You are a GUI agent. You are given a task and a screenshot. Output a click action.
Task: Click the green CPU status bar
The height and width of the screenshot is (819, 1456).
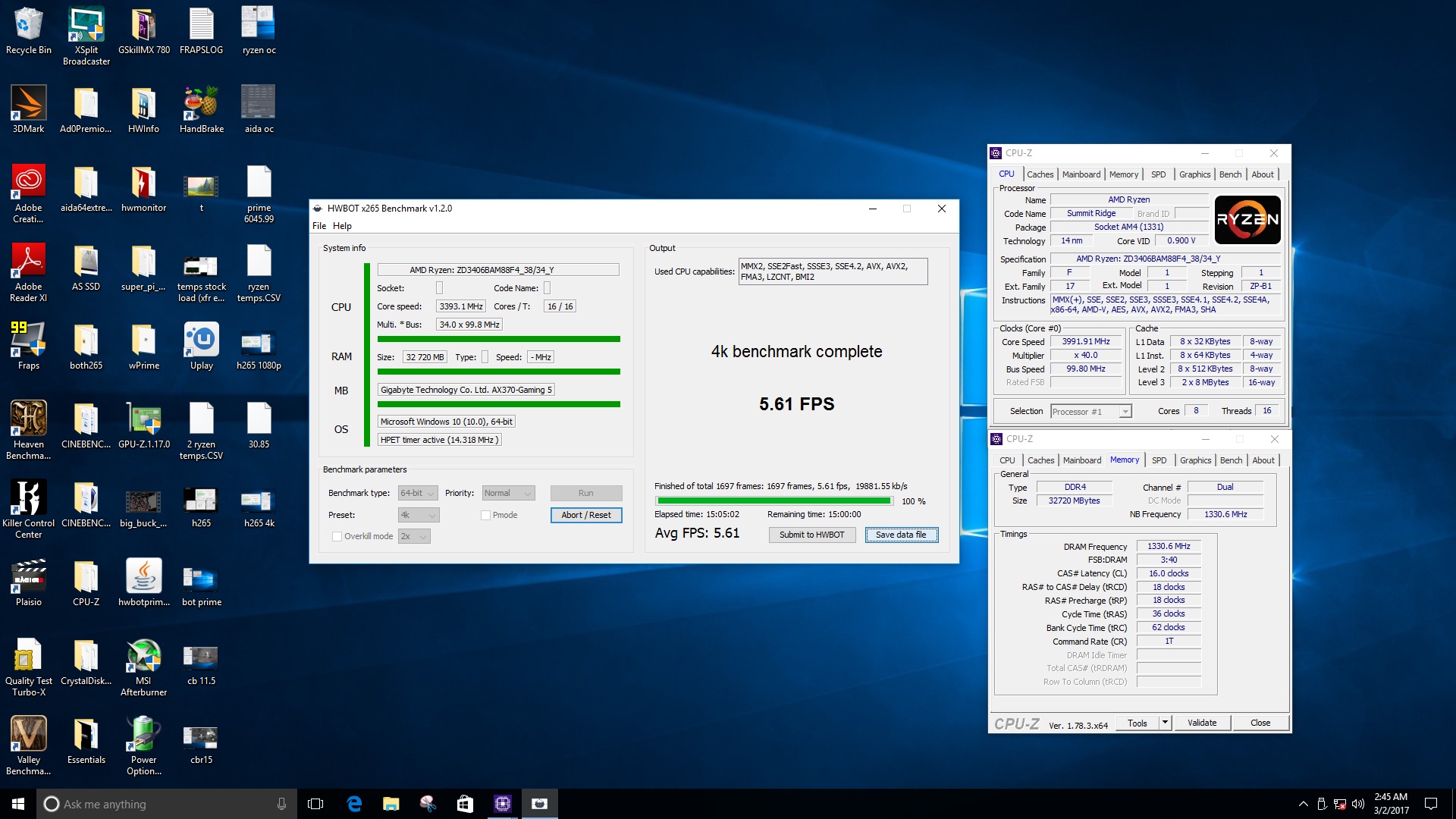pos(498,340)
